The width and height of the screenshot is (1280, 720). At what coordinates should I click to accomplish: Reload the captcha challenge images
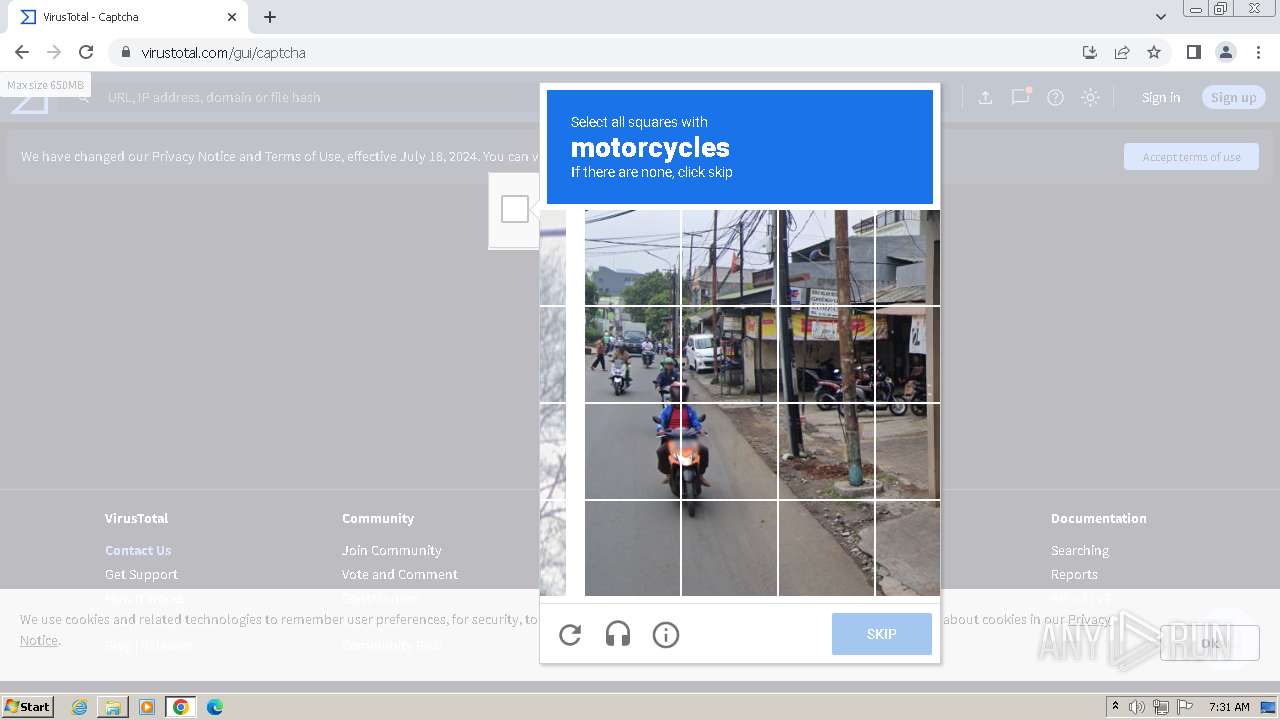point(570,634)
